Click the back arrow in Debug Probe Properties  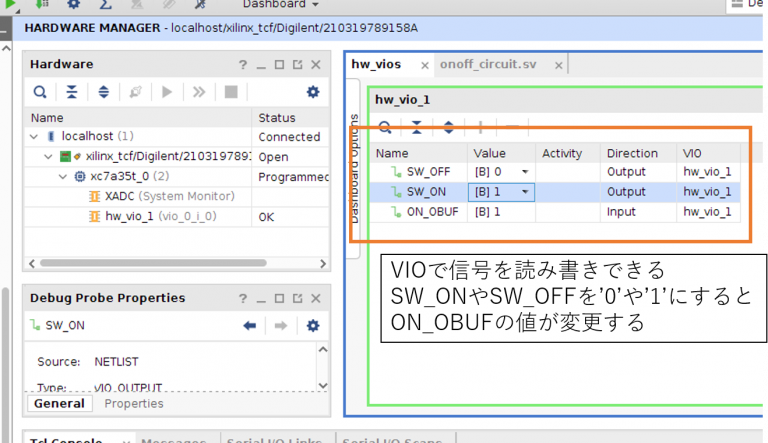pos(249,325)
